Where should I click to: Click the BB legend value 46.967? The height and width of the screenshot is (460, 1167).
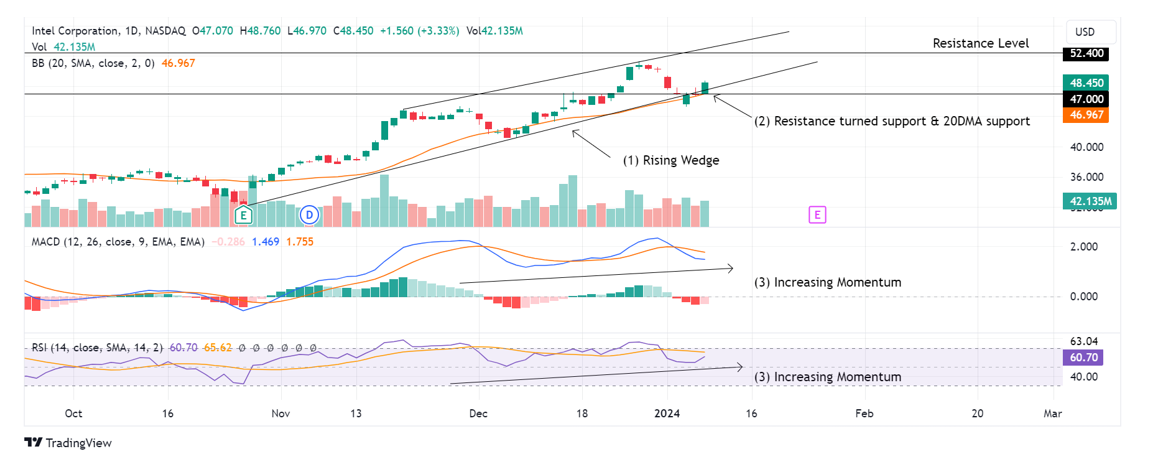click(177, 63)
